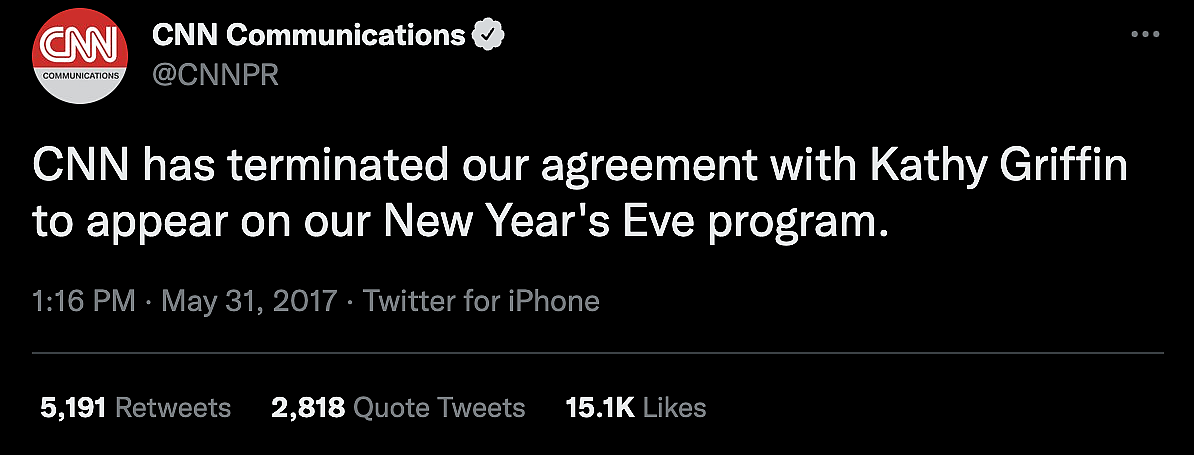Click the May 31, 2017 date
The image size is (1194, 455).
click(x=249, y=300)
